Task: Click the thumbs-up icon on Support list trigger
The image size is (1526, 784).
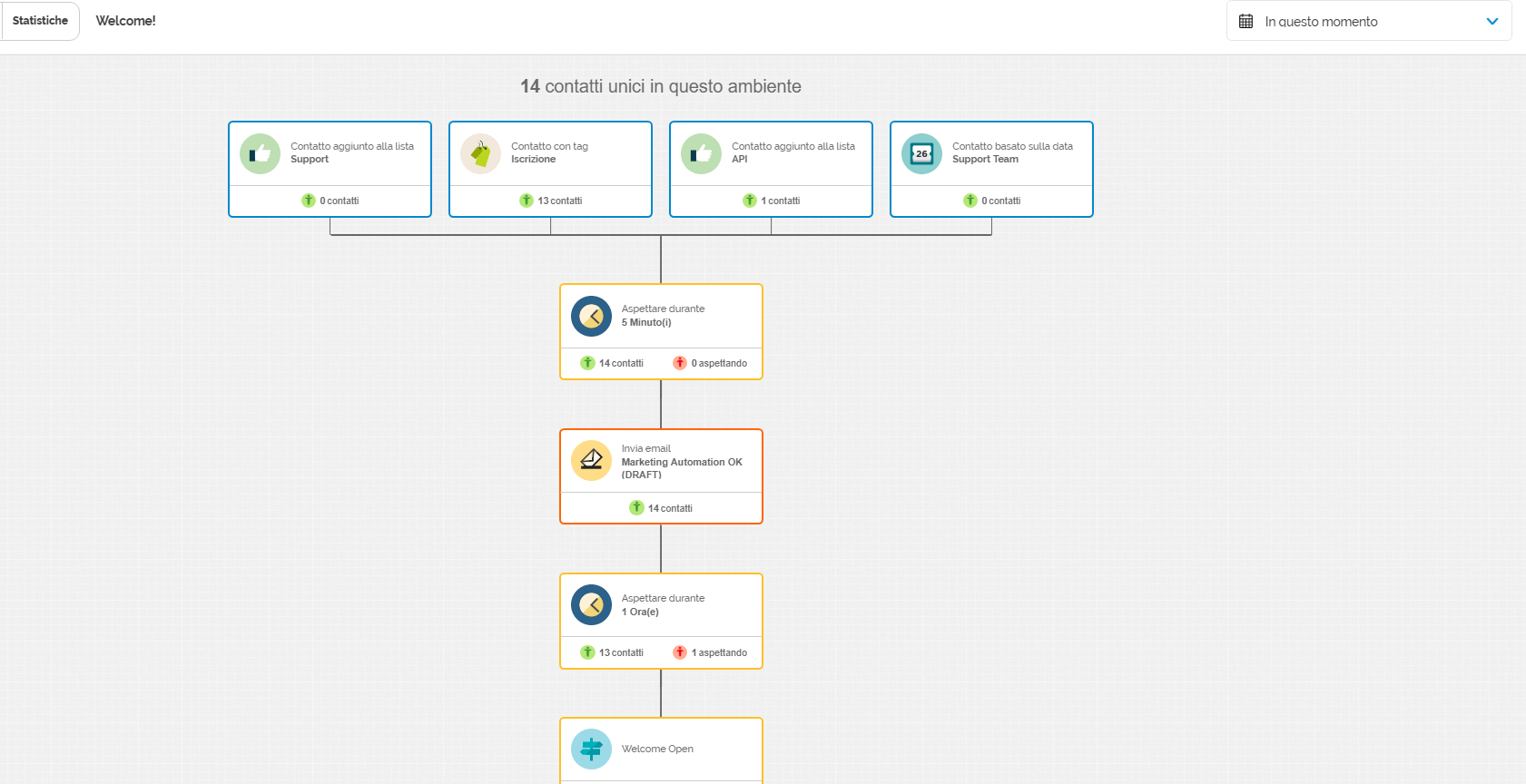Action: (x=260, y=154)
